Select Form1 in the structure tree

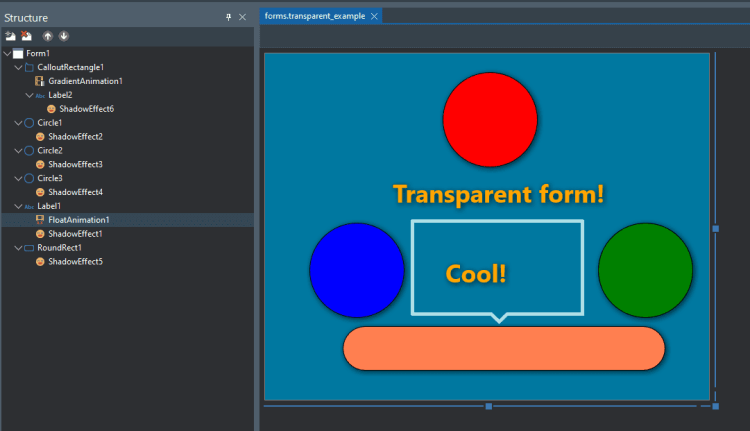[38, 54]
